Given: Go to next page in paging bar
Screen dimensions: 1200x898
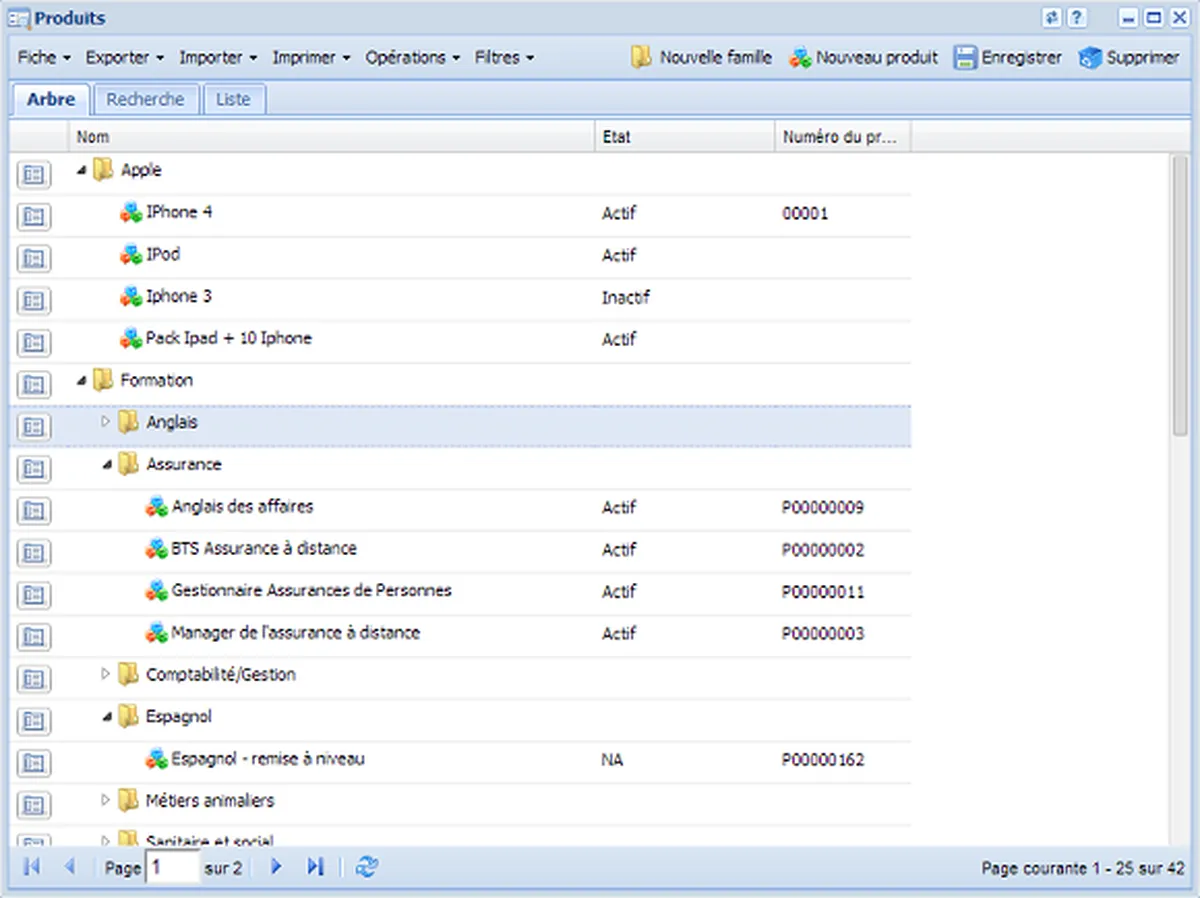Looking at the screenshot, I should 277,867.
